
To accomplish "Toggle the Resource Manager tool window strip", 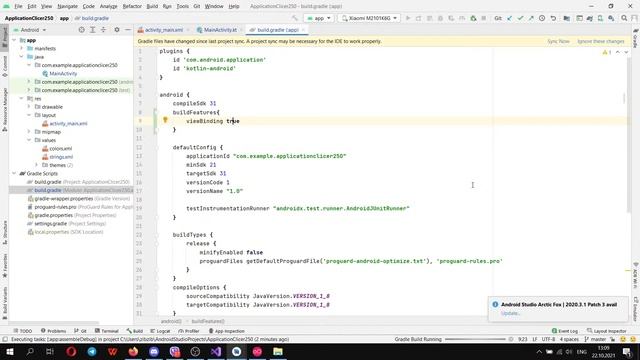I will pyautogui.click(x=4, y=109).
